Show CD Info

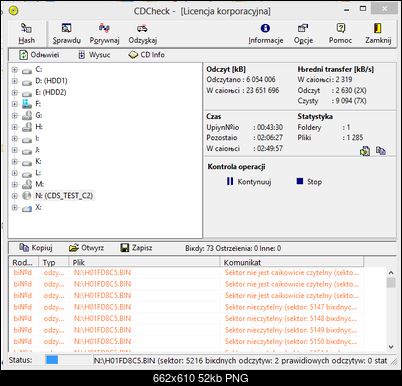click(147, 55)
